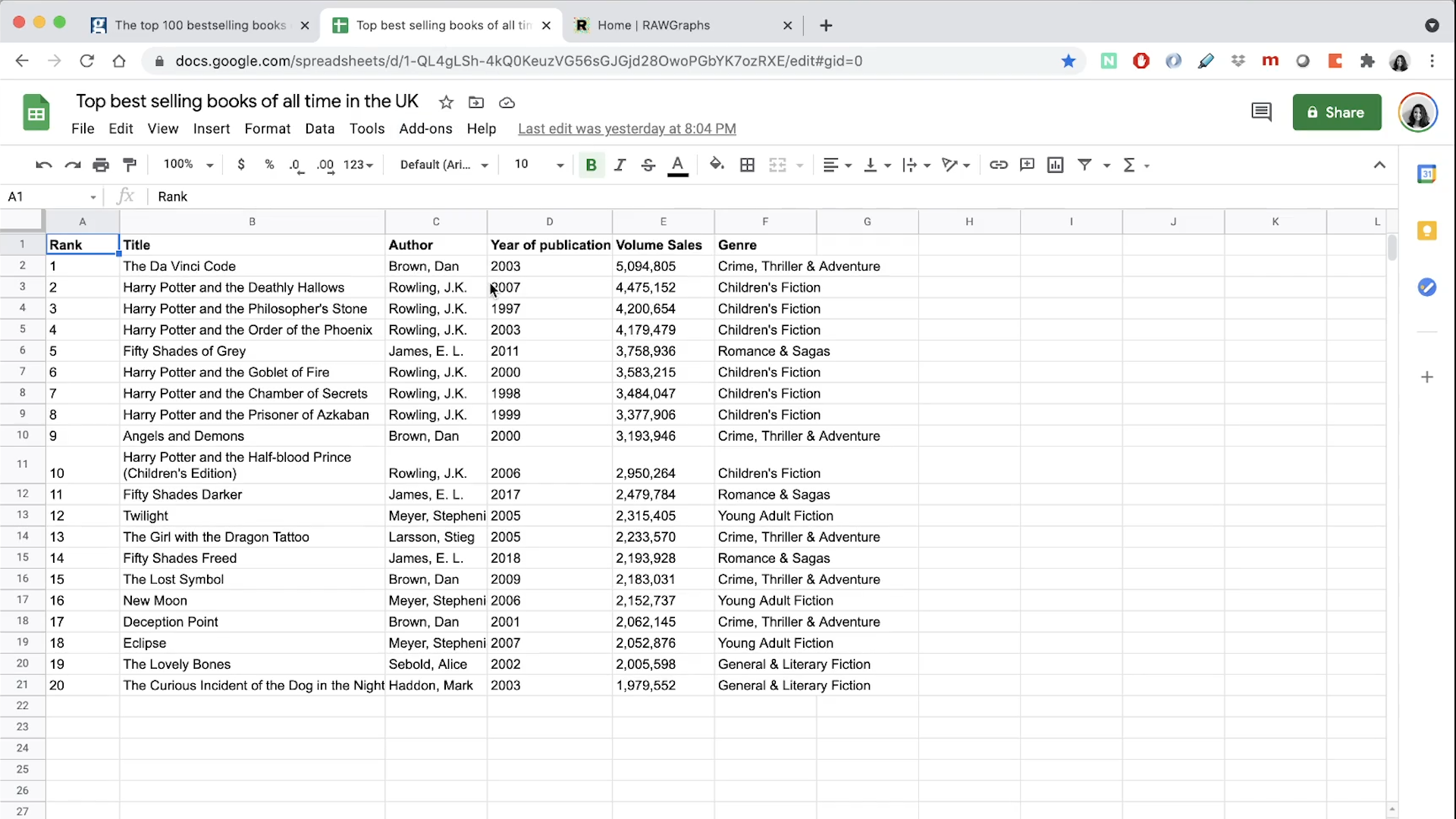
Task: Toggle italic formatting
Action: (620, 165)
